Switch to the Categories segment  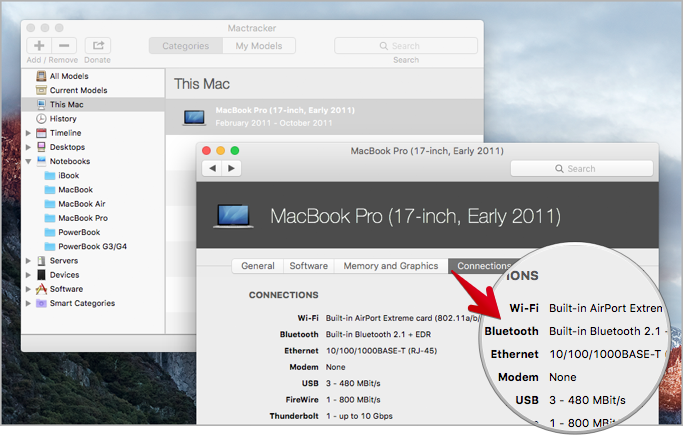point(186,46)
